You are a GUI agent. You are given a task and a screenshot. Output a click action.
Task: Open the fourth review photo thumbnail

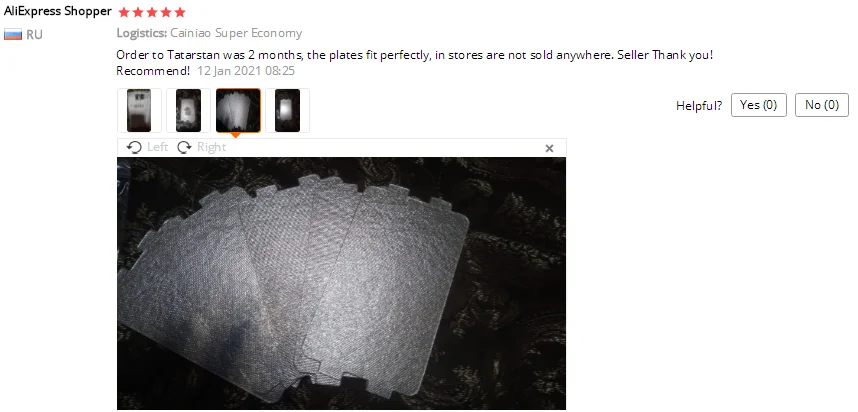tap(287, 111)
